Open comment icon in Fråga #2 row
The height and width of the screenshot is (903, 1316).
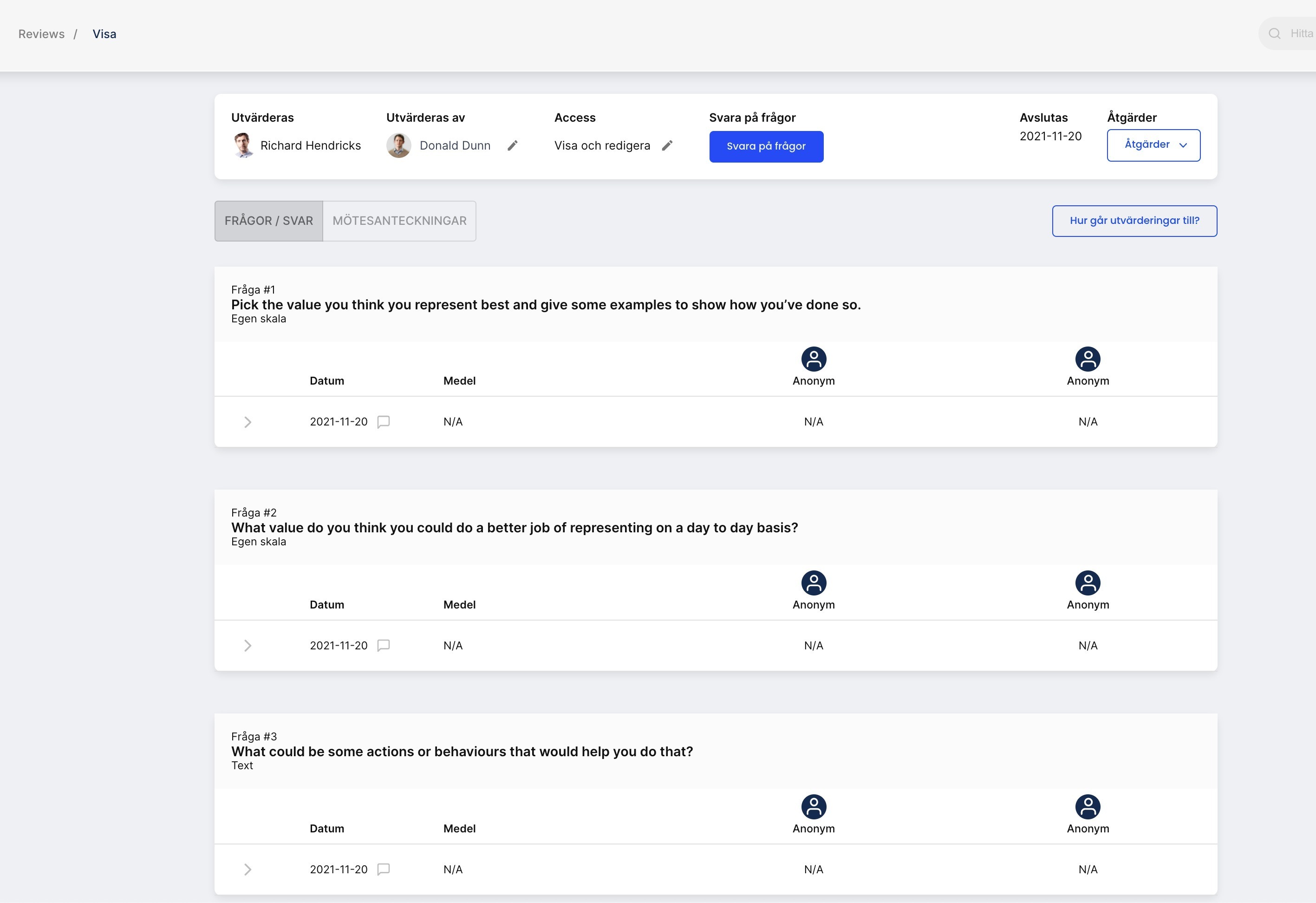tap(384, 645)
